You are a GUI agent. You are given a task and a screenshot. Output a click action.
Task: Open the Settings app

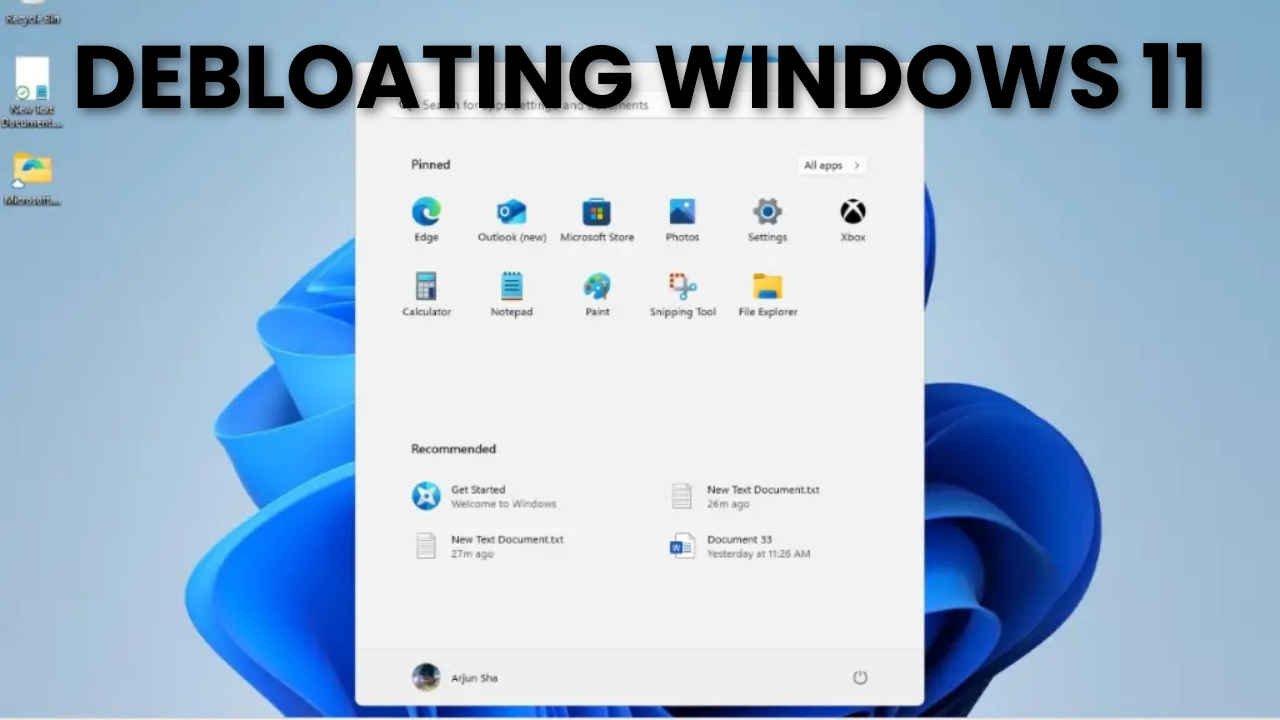tap(767, 212)
